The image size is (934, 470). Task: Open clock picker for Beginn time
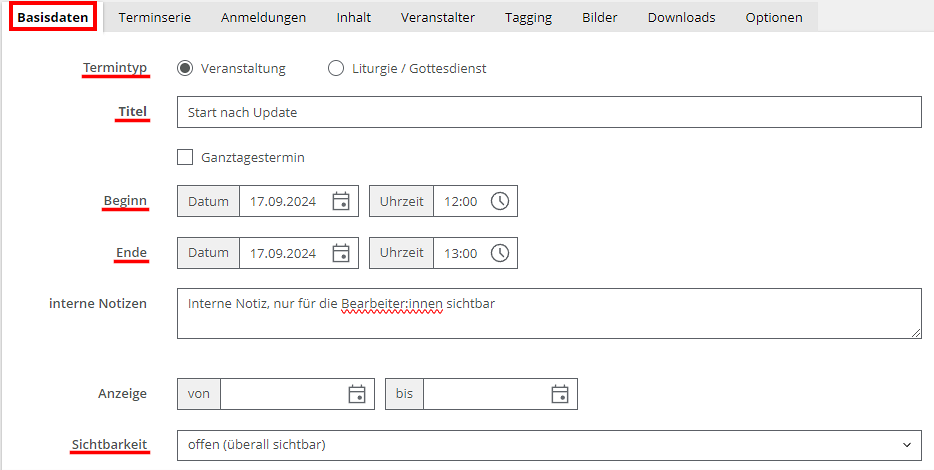pos(500,201)
